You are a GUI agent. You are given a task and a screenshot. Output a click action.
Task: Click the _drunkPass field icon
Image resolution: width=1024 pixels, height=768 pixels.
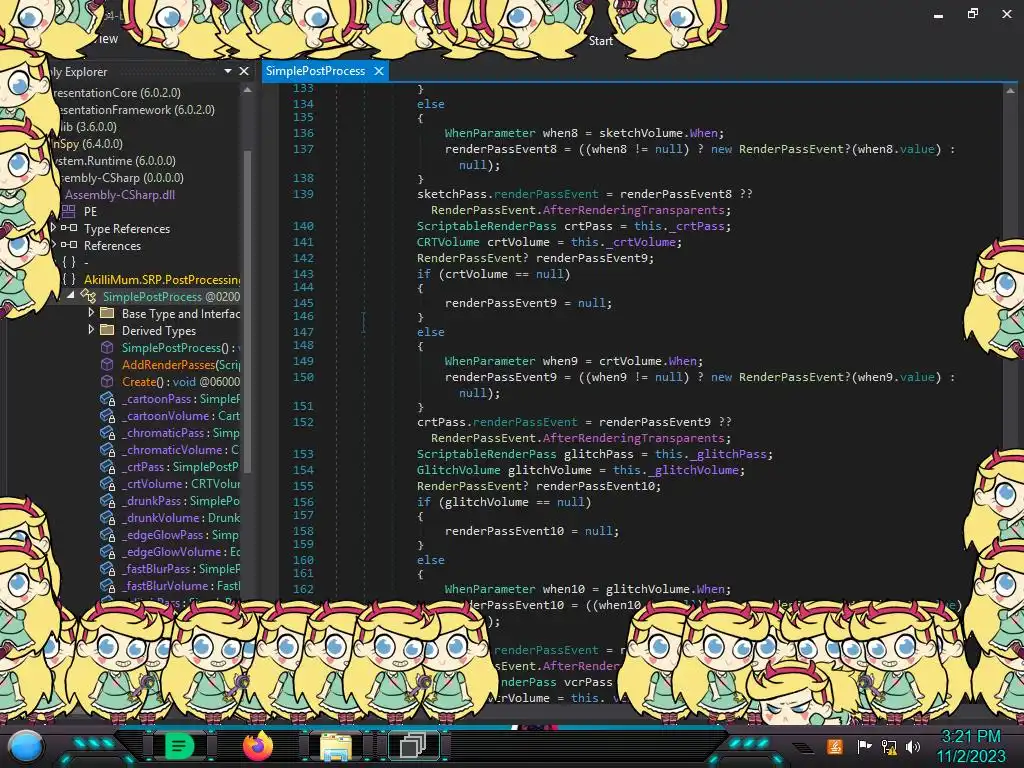point(107,500)
